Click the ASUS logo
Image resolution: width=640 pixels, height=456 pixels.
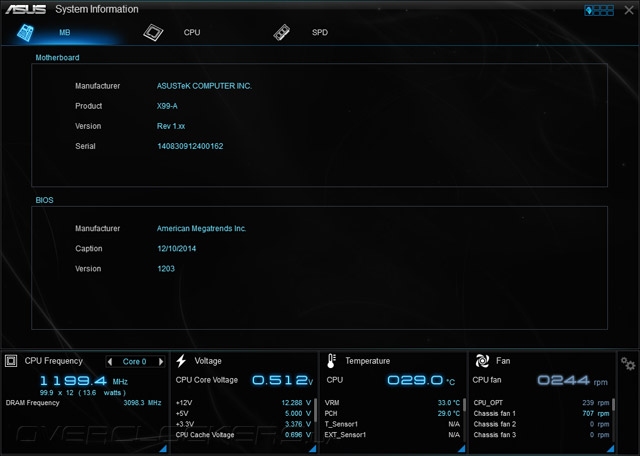point(25,9)
